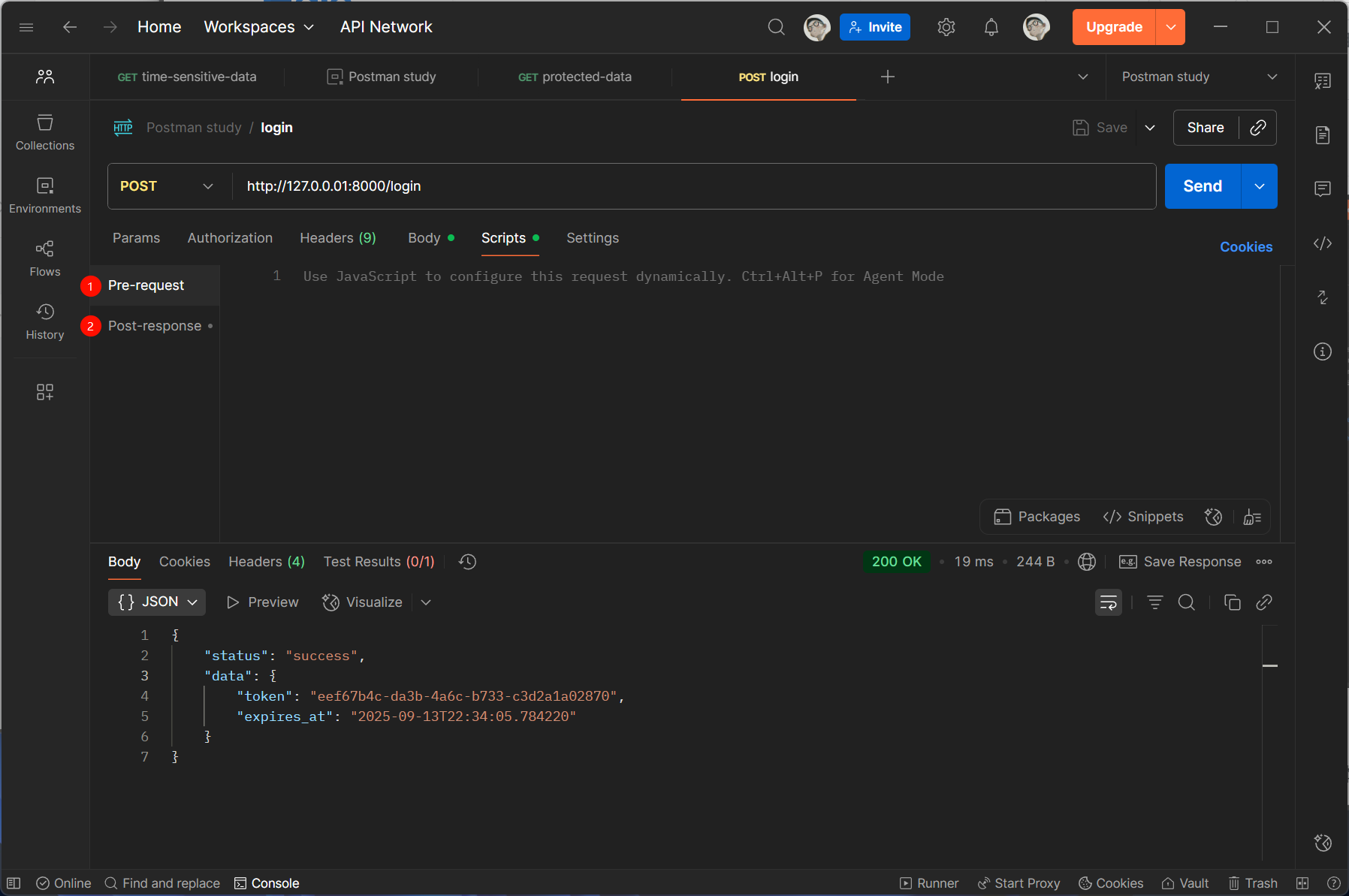The height and width of the screenshot is (896, 1349).
Task: Go back with the left arrow
Action: (70, 27)
